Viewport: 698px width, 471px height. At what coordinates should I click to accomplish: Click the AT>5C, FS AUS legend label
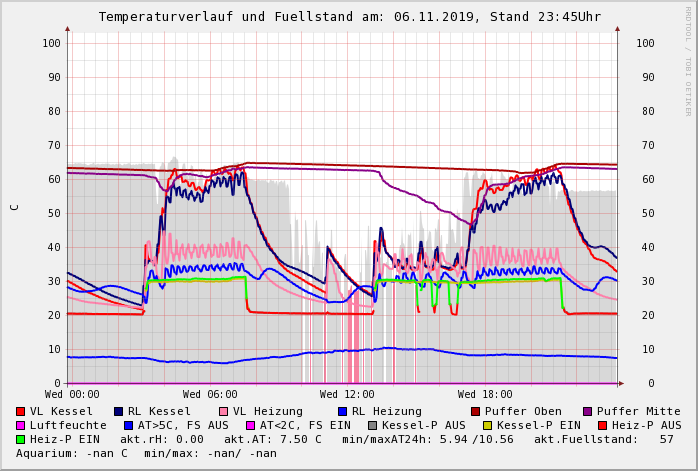point(183,425)
